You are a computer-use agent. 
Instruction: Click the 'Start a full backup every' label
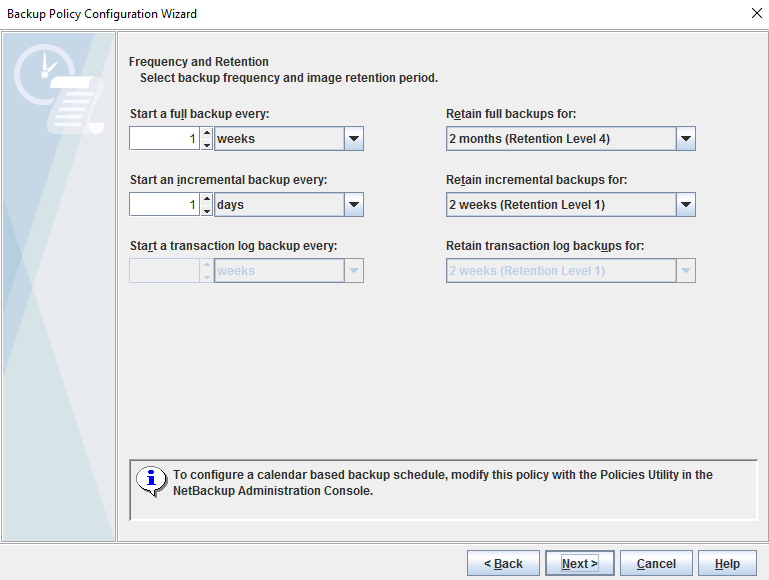pos(199,114)
